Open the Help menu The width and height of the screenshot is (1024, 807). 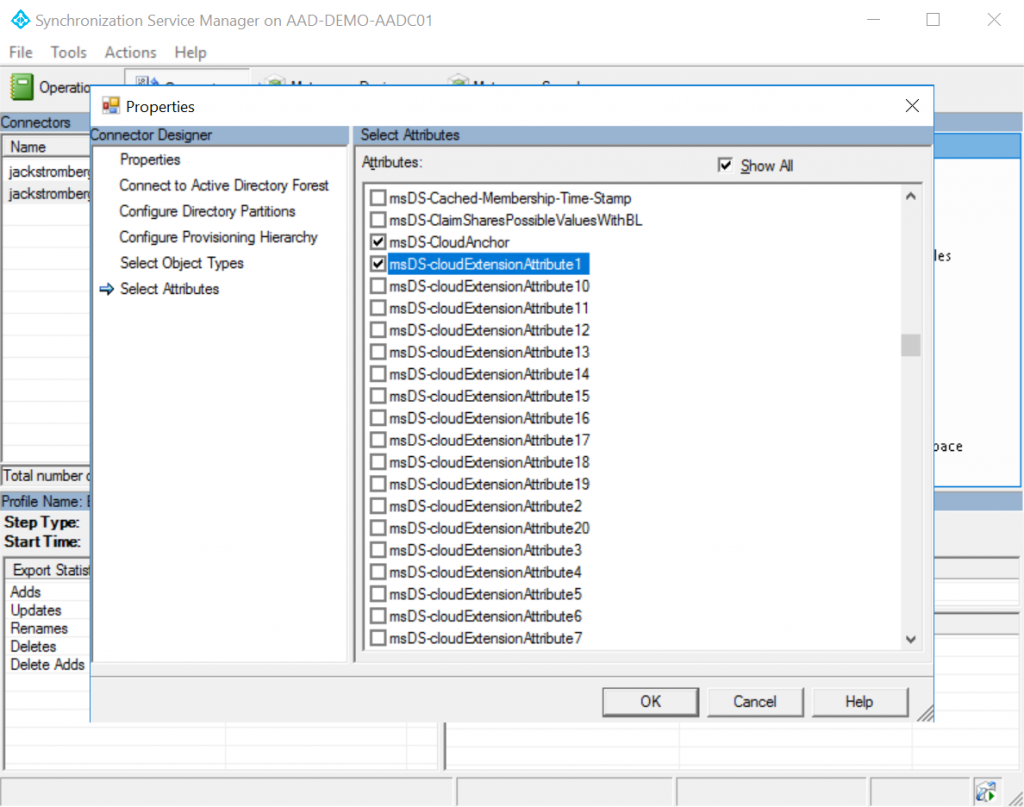click(x=190, y=52)
